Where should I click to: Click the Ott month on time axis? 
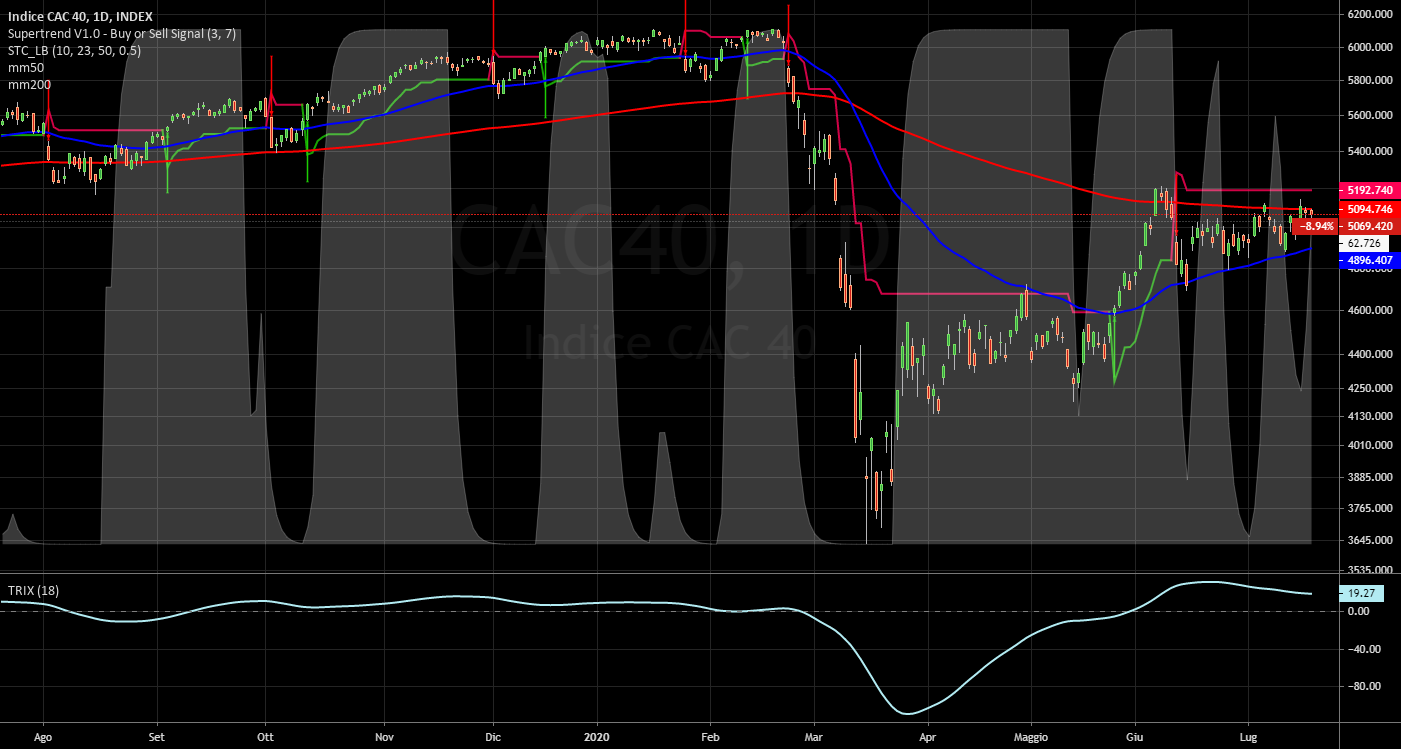click(x=264, y=737)
